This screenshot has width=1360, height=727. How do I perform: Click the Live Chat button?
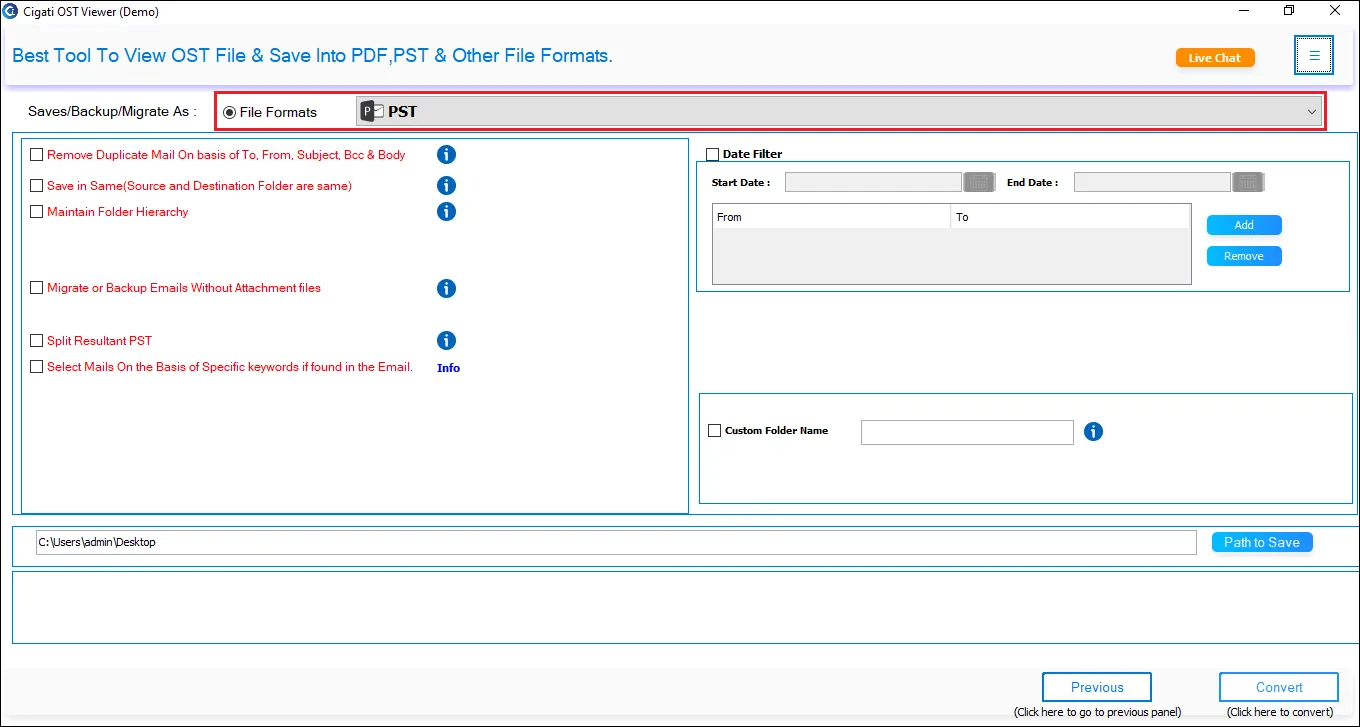pos(1215,58)
